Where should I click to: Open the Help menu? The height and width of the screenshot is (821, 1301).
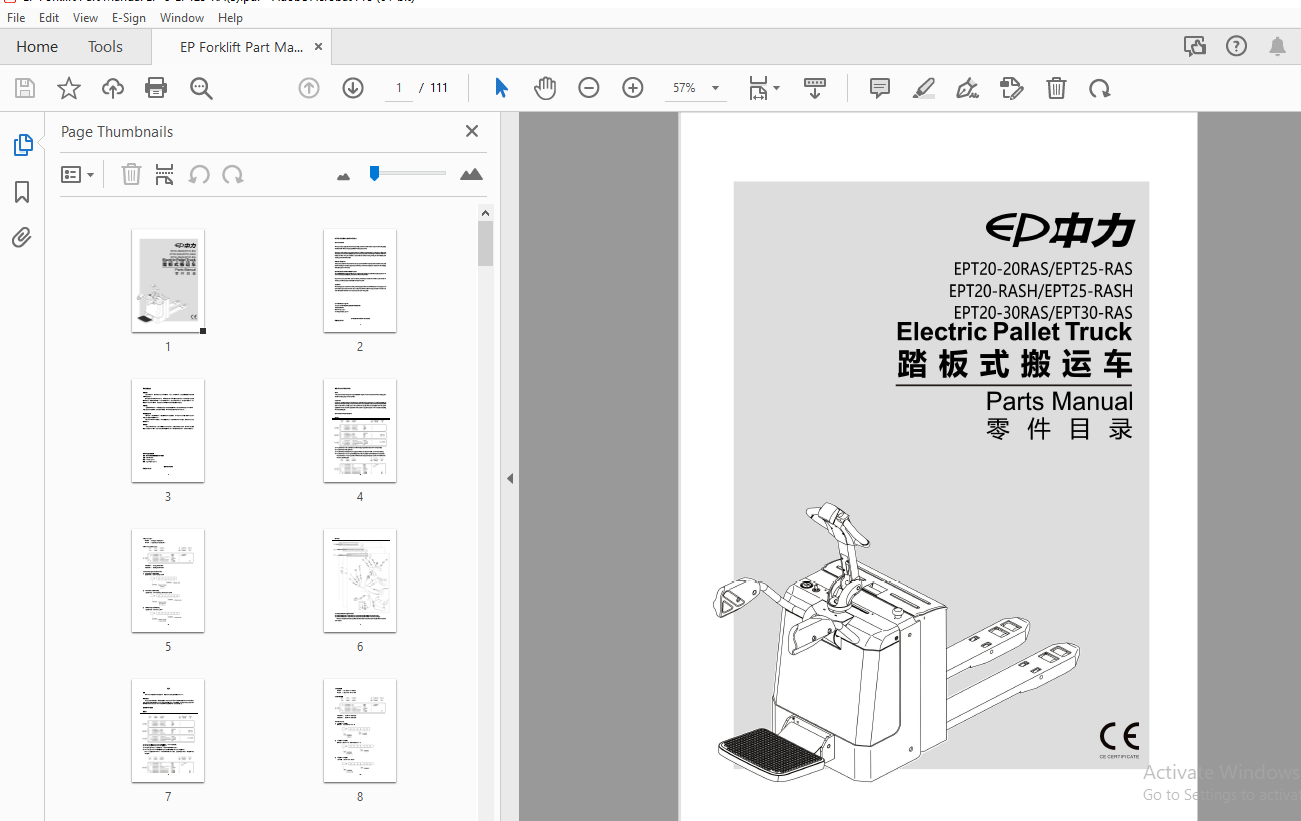(x=230, y=18)
